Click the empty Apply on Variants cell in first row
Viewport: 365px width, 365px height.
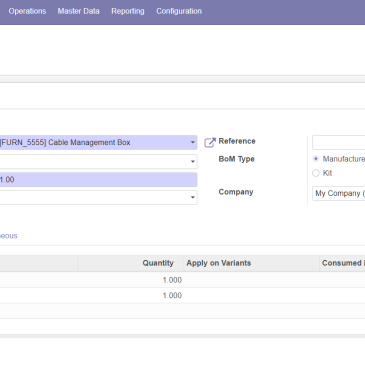pos(251,280)
